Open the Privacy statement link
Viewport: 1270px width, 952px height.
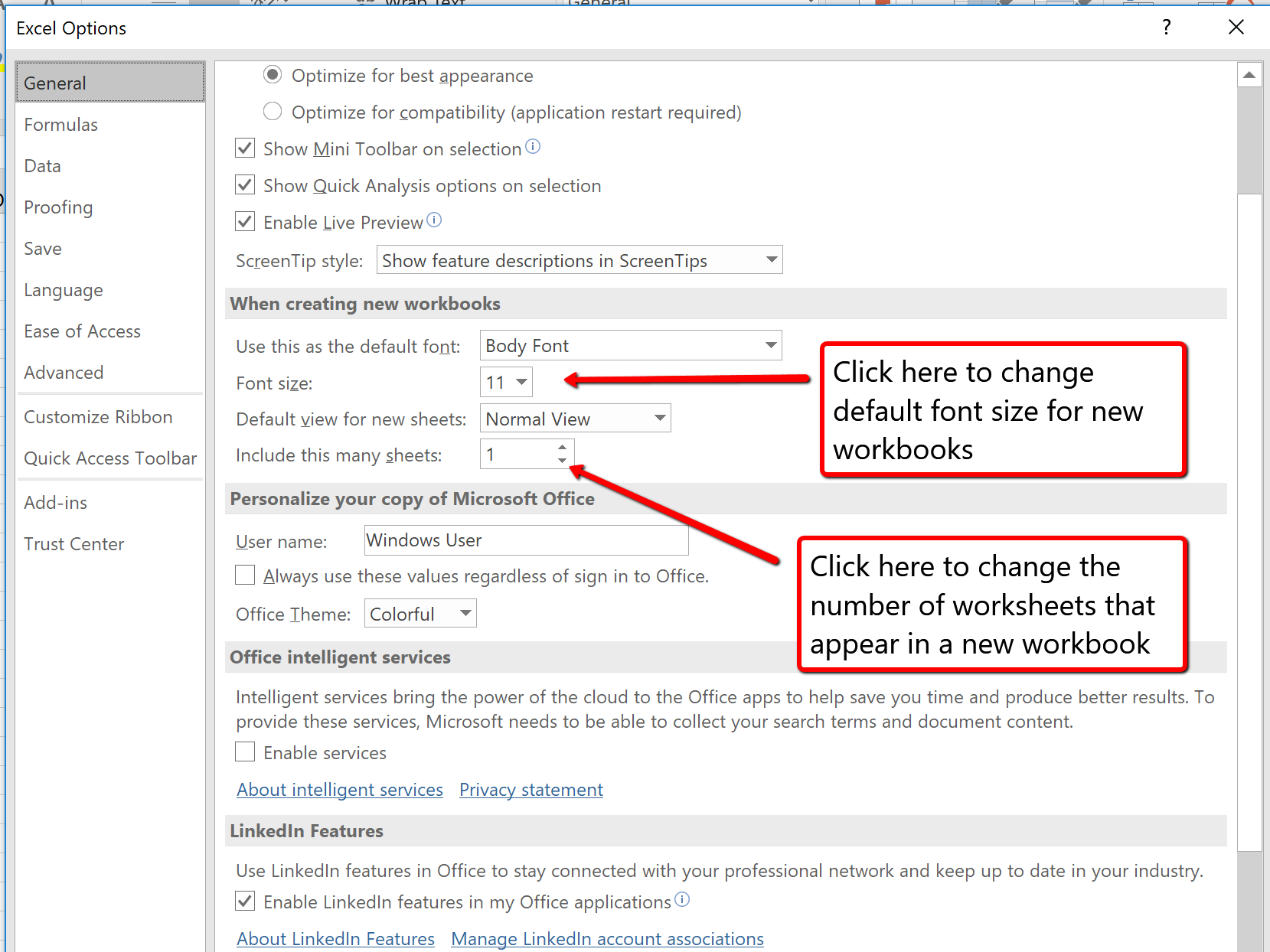click(x=531, y=790)
